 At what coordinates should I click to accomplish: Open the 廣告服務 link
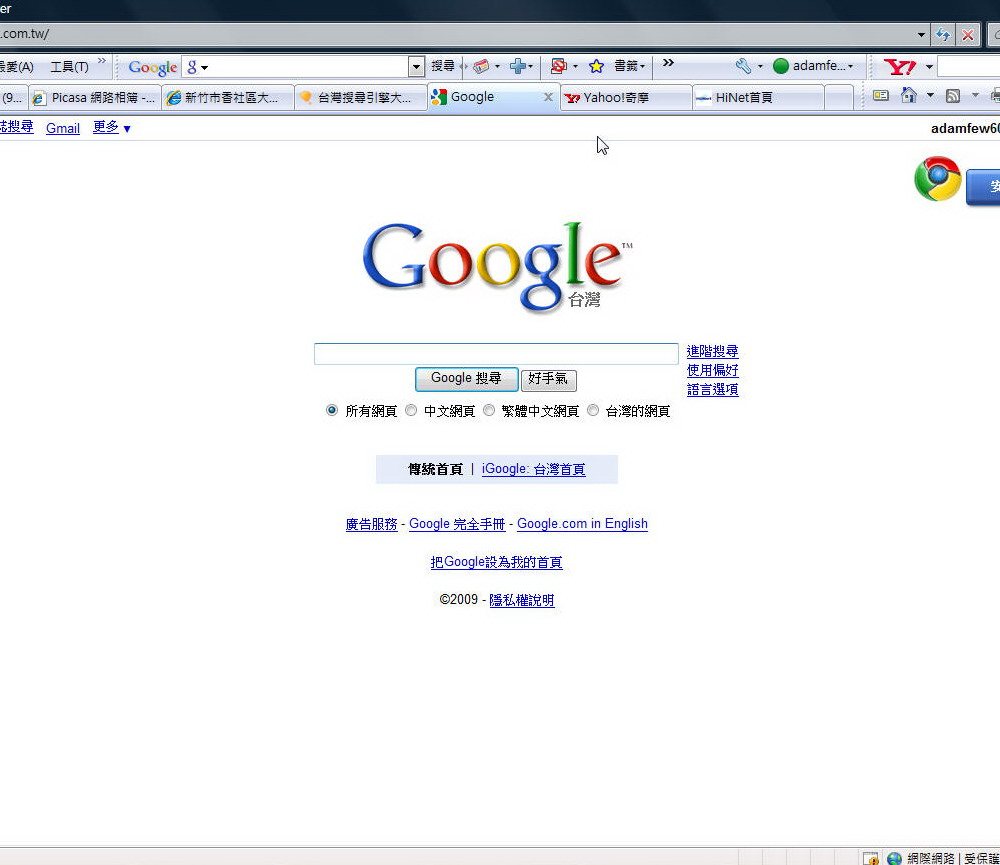pyautogui.click(x=371, y=524)
